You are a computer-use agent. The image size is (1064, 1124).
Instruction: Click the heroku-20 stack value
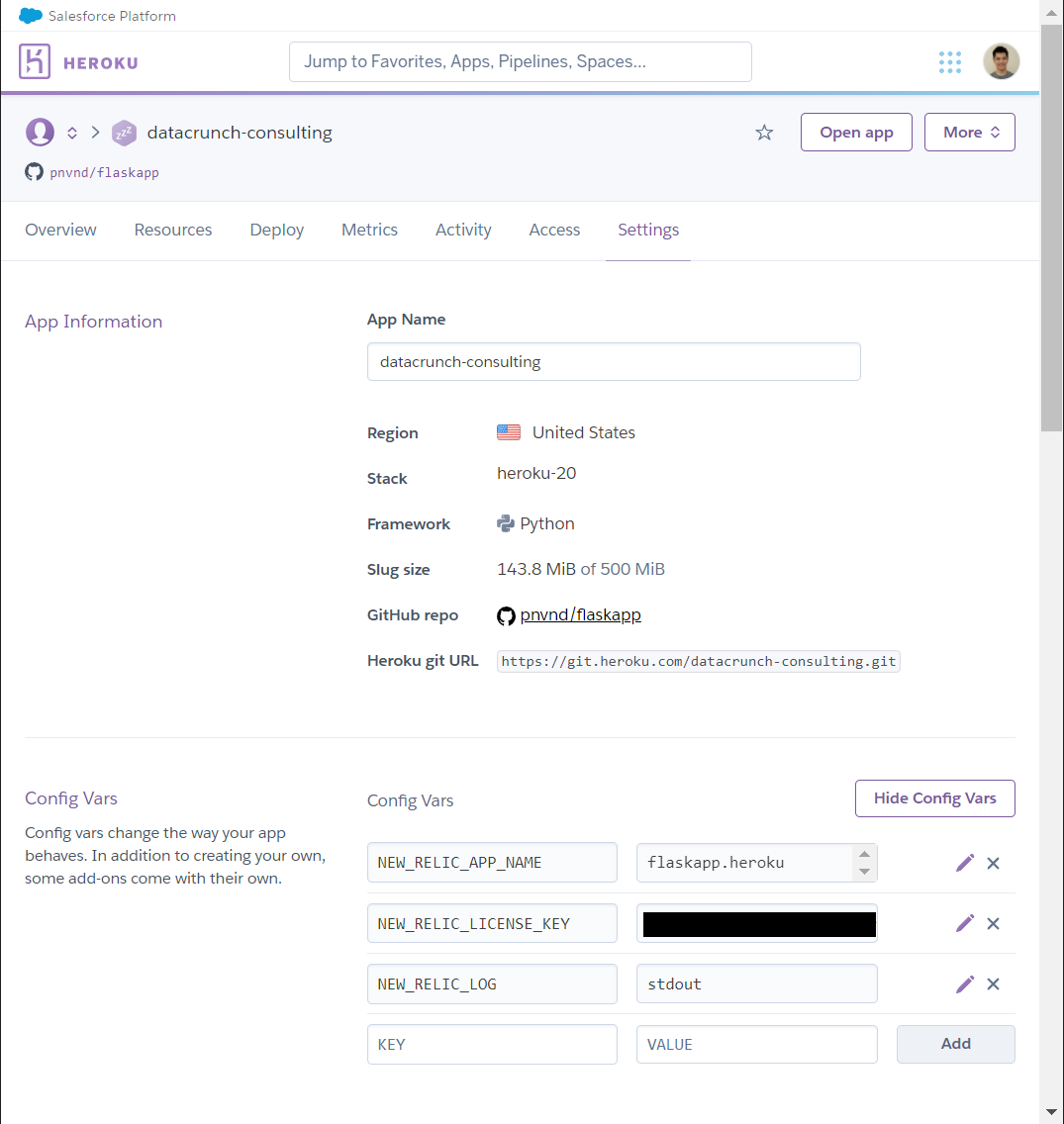[x=536, y=473]
